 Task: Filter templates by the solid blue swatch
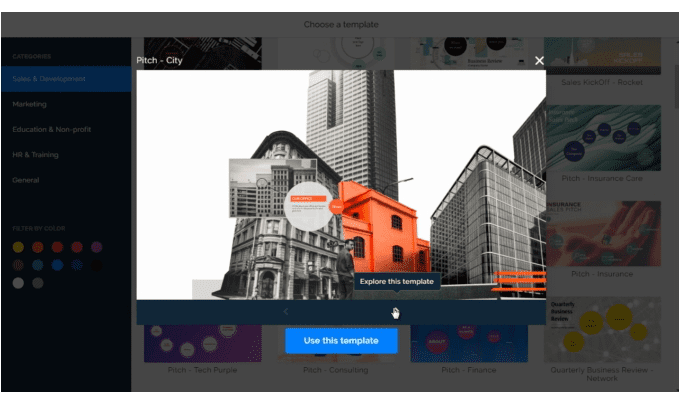[x=57, y=265]
